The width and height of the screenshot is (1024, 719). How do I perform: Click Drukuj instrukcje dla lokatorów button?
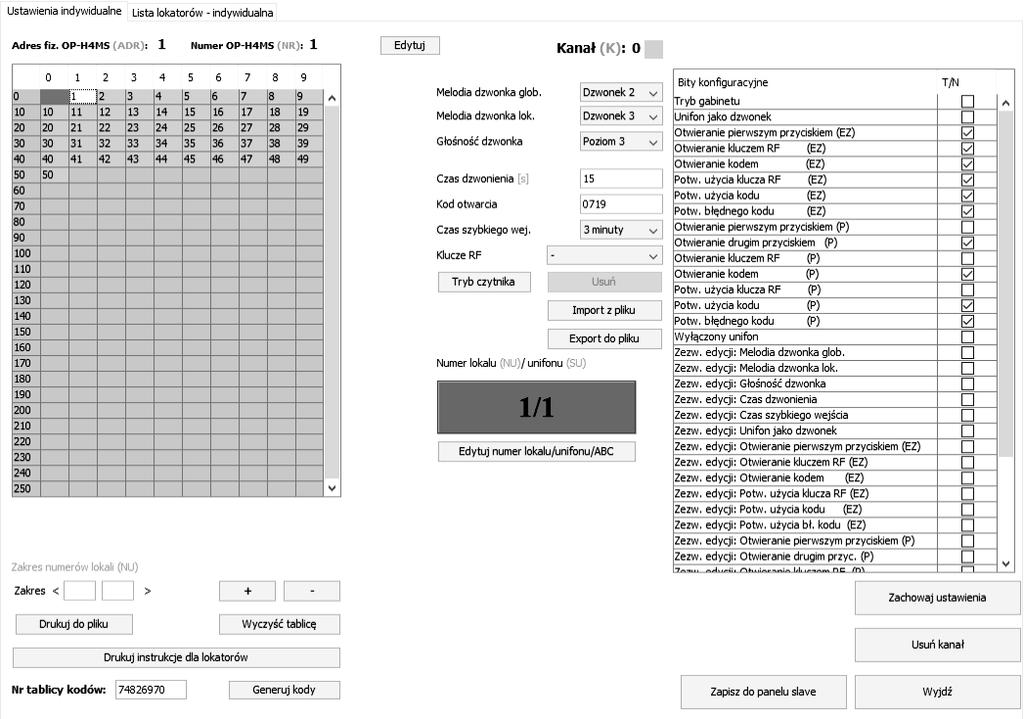tap(176, 658)
